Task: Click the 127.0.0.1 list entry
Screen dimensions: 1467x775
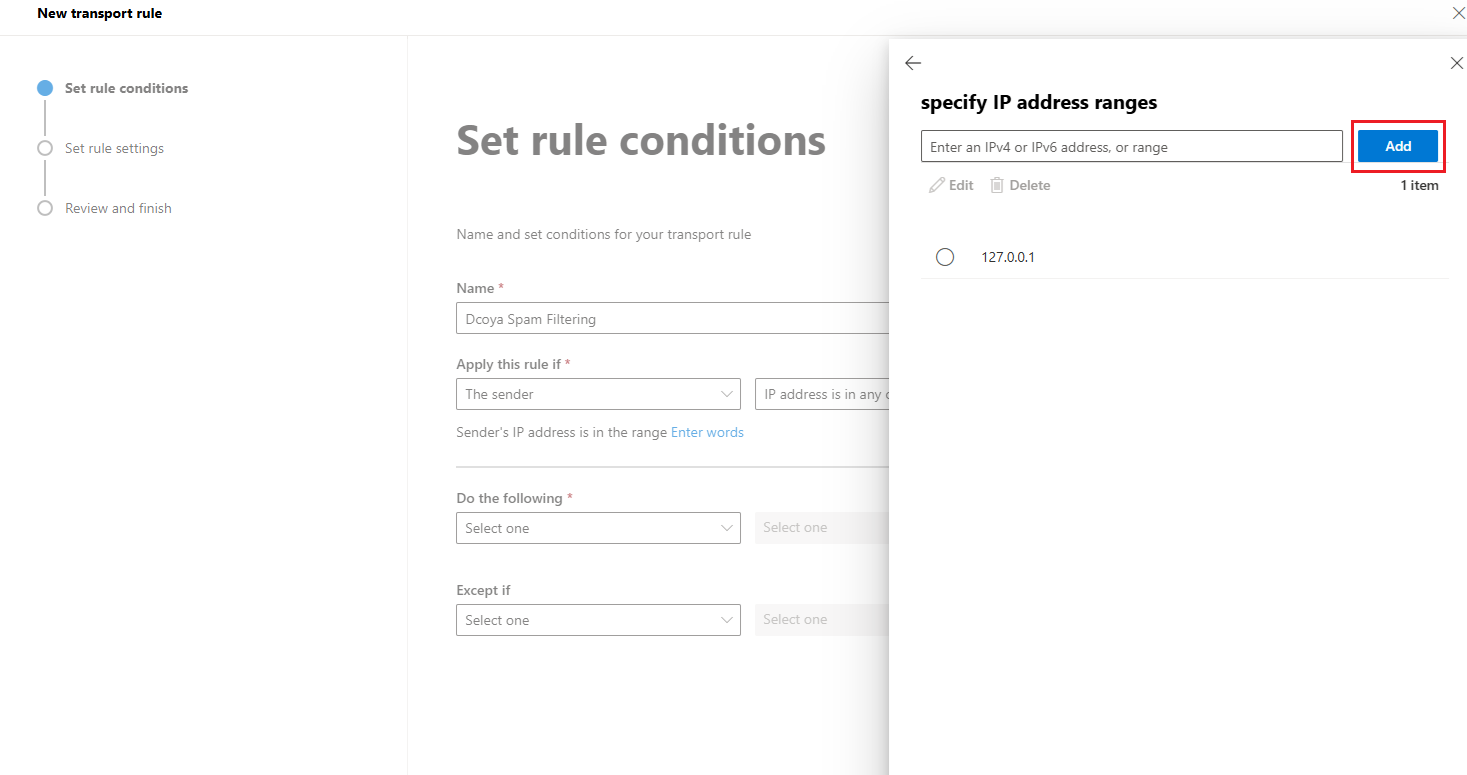Action: [x=1183, y=257]
